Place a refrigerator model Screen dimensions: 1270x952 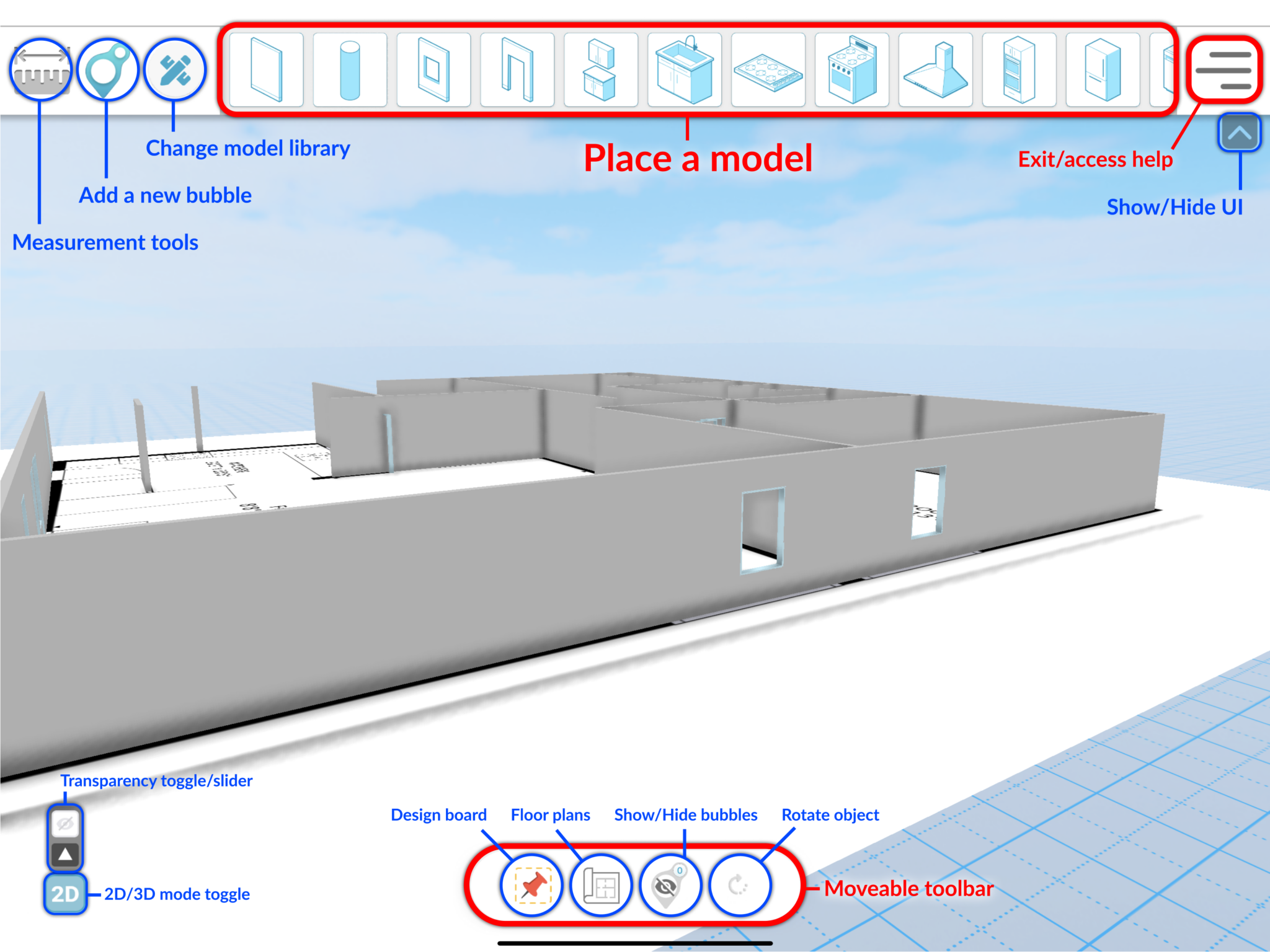[1104, 70]
